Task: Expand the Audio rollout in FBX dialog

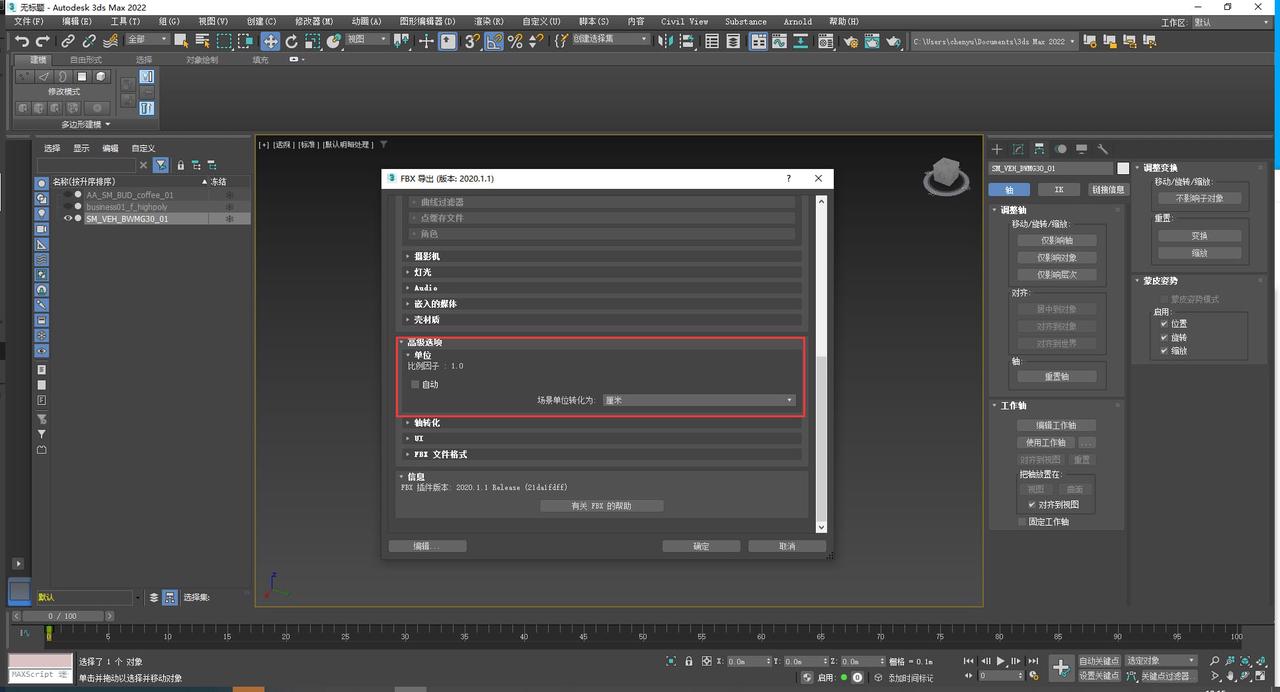Action: [x=603, y=288]
